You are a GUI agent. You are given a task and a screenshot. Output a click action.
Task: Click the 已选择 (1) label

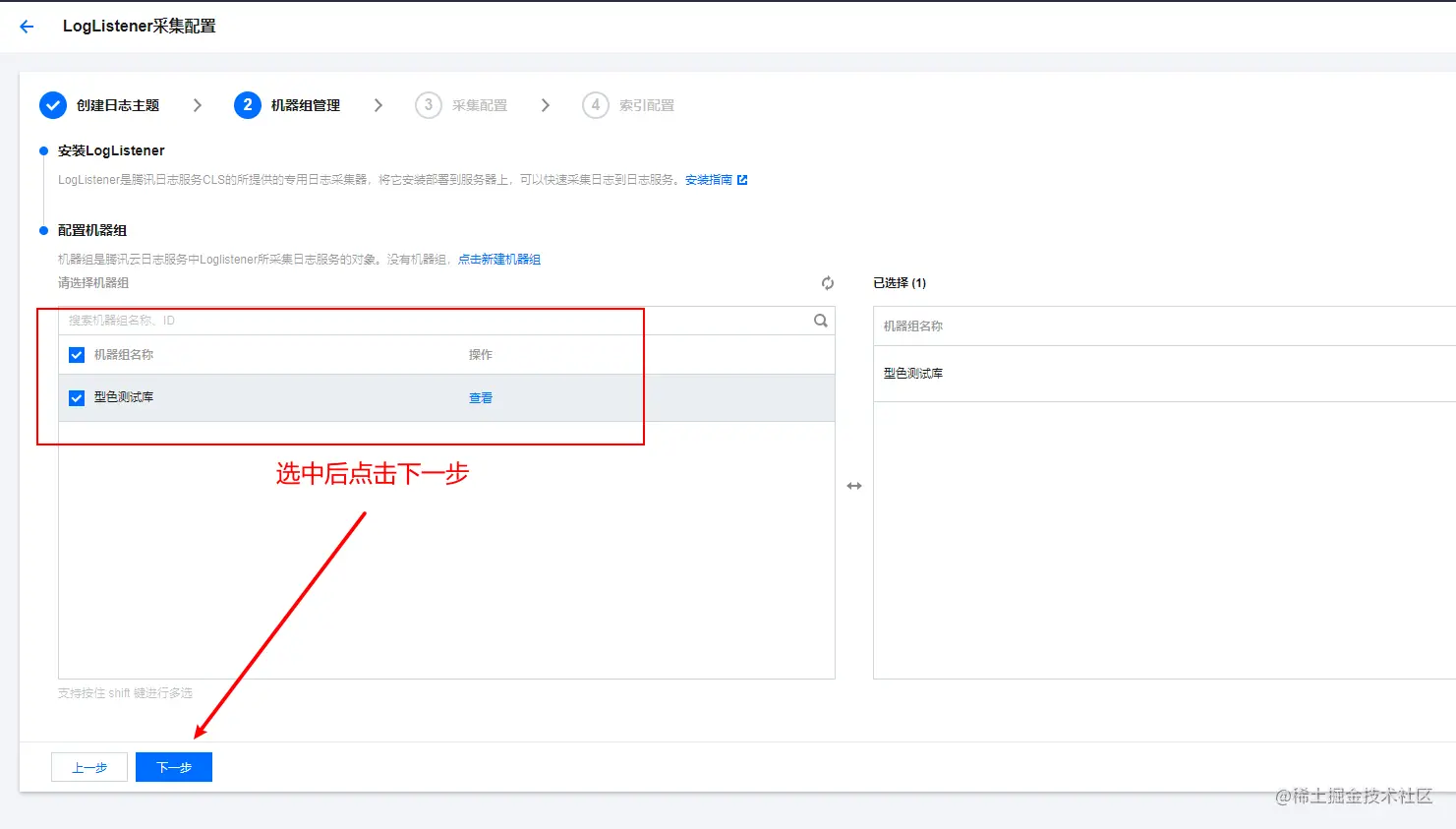coord(900,283)
